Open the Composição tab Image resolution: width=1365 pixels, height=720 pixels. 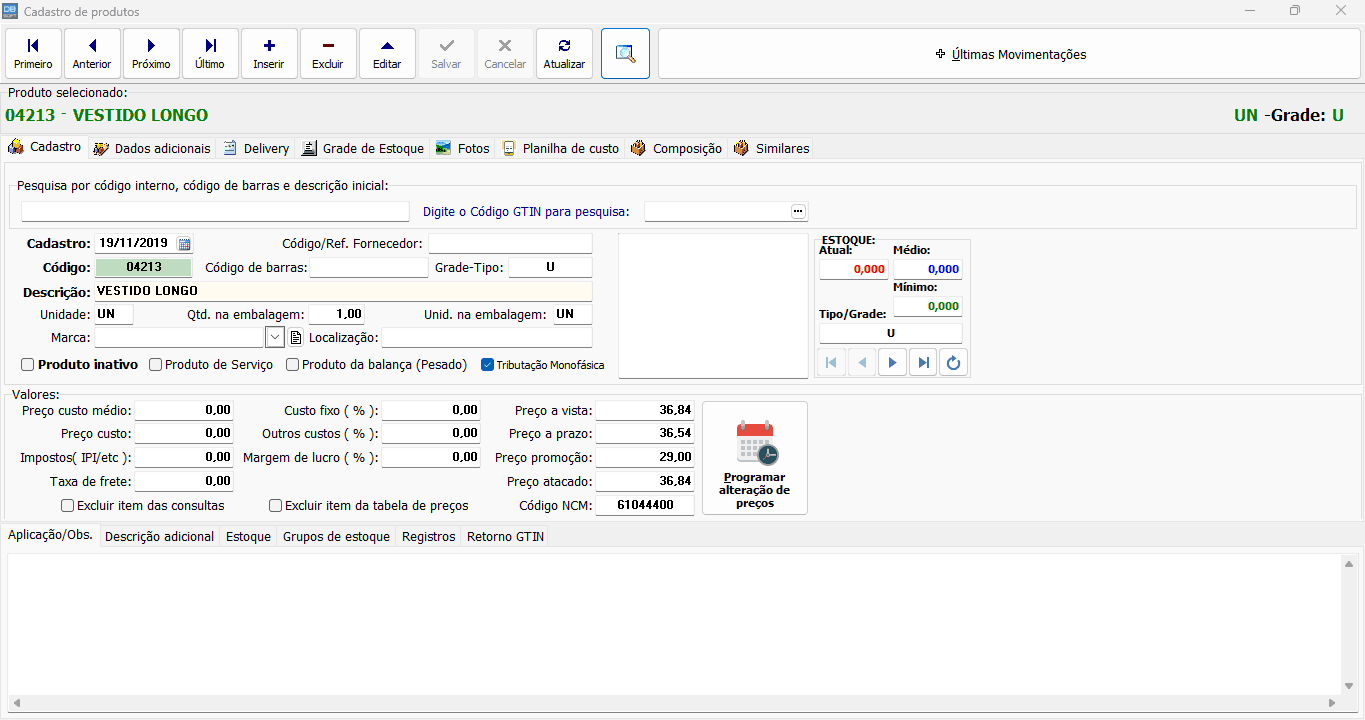pos(676,148)
